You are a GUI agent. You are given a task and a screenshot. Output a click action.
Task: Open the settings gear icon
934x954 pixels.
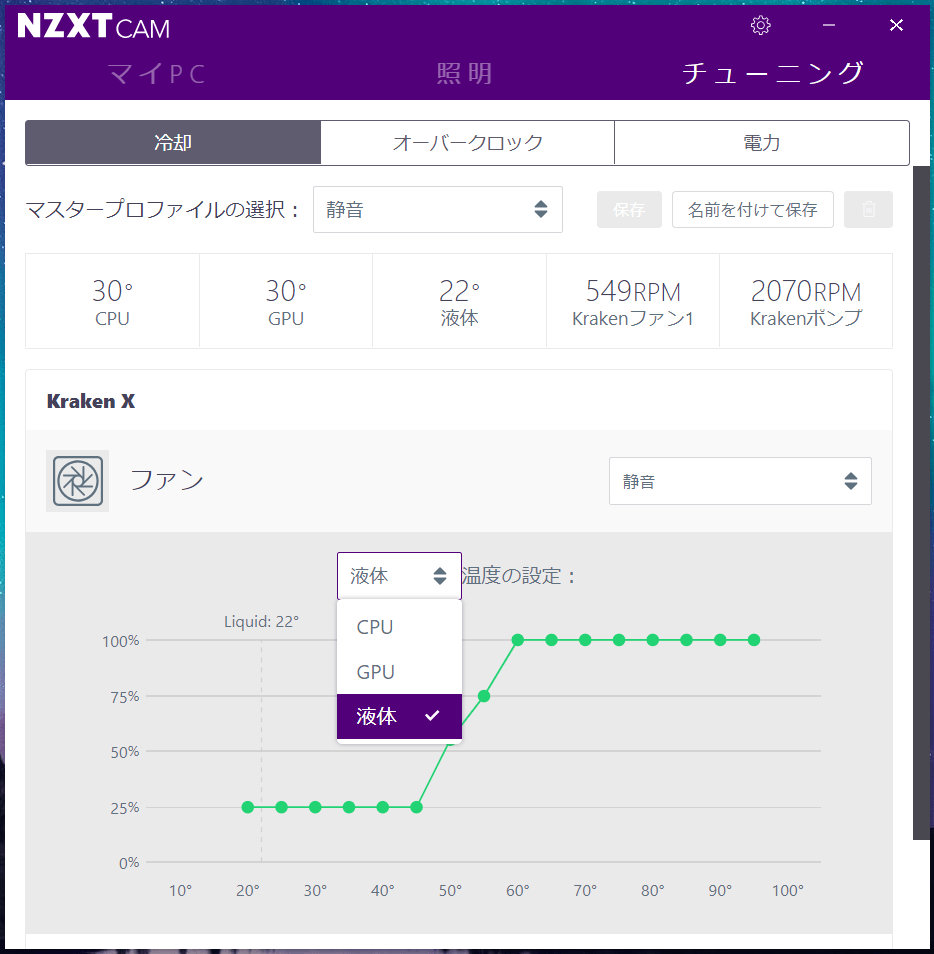pyautogui.click(x=761, y=25)
